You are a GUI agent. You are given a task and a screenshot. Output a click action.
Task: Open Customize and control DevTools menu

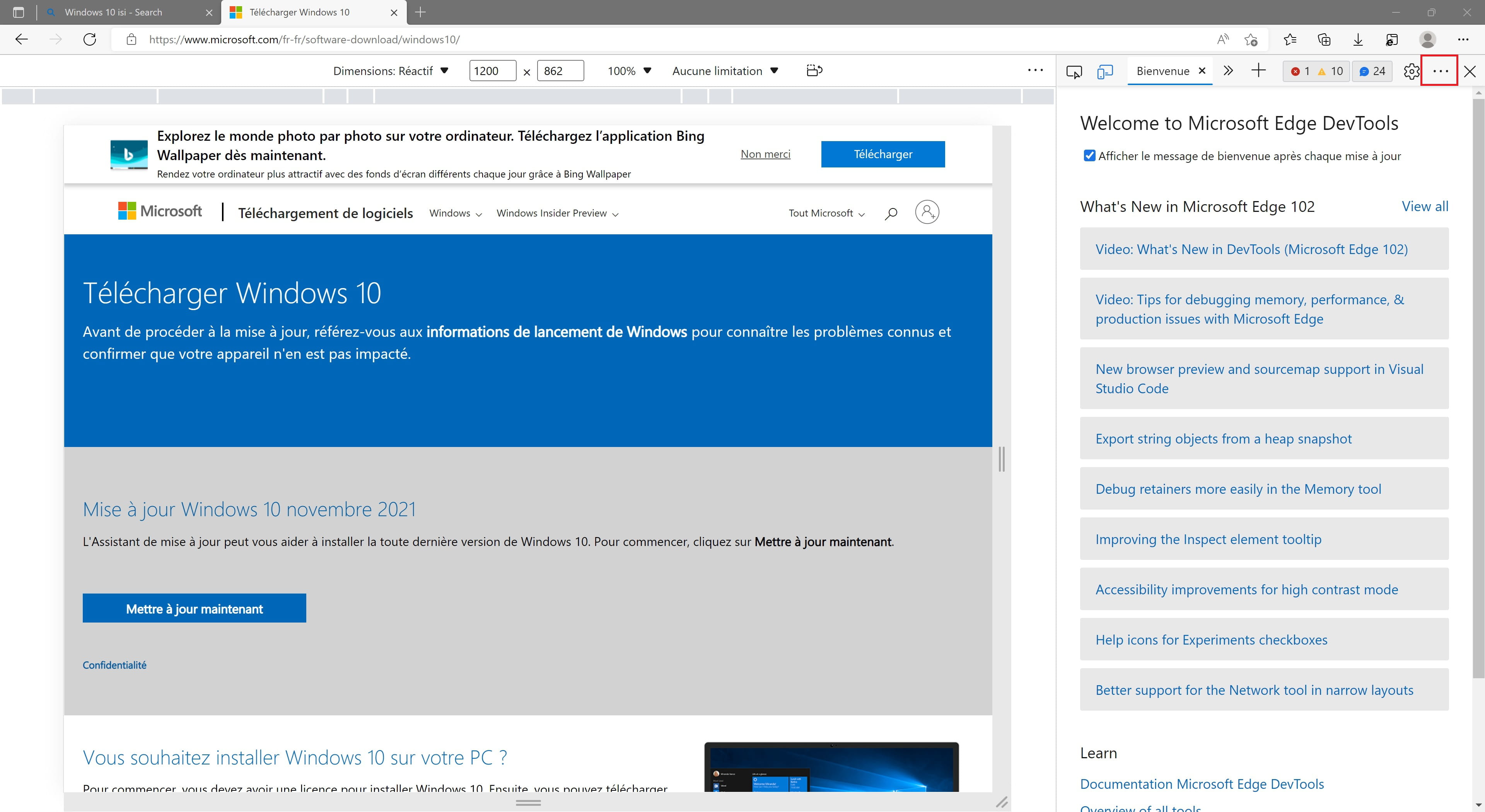point(1440,71)
